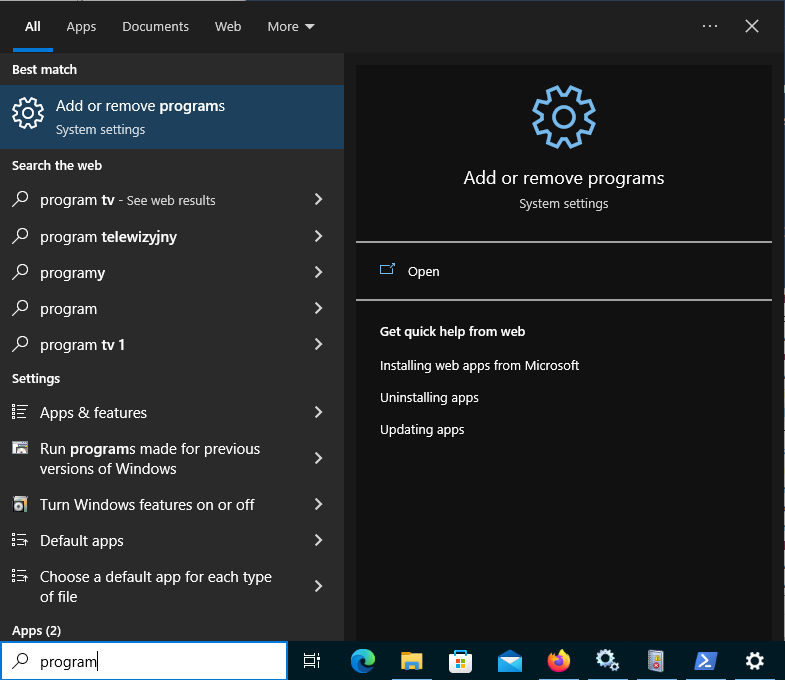785x680 pixels.
Task: Switch to the Apps tab
Action: point(81,27)
